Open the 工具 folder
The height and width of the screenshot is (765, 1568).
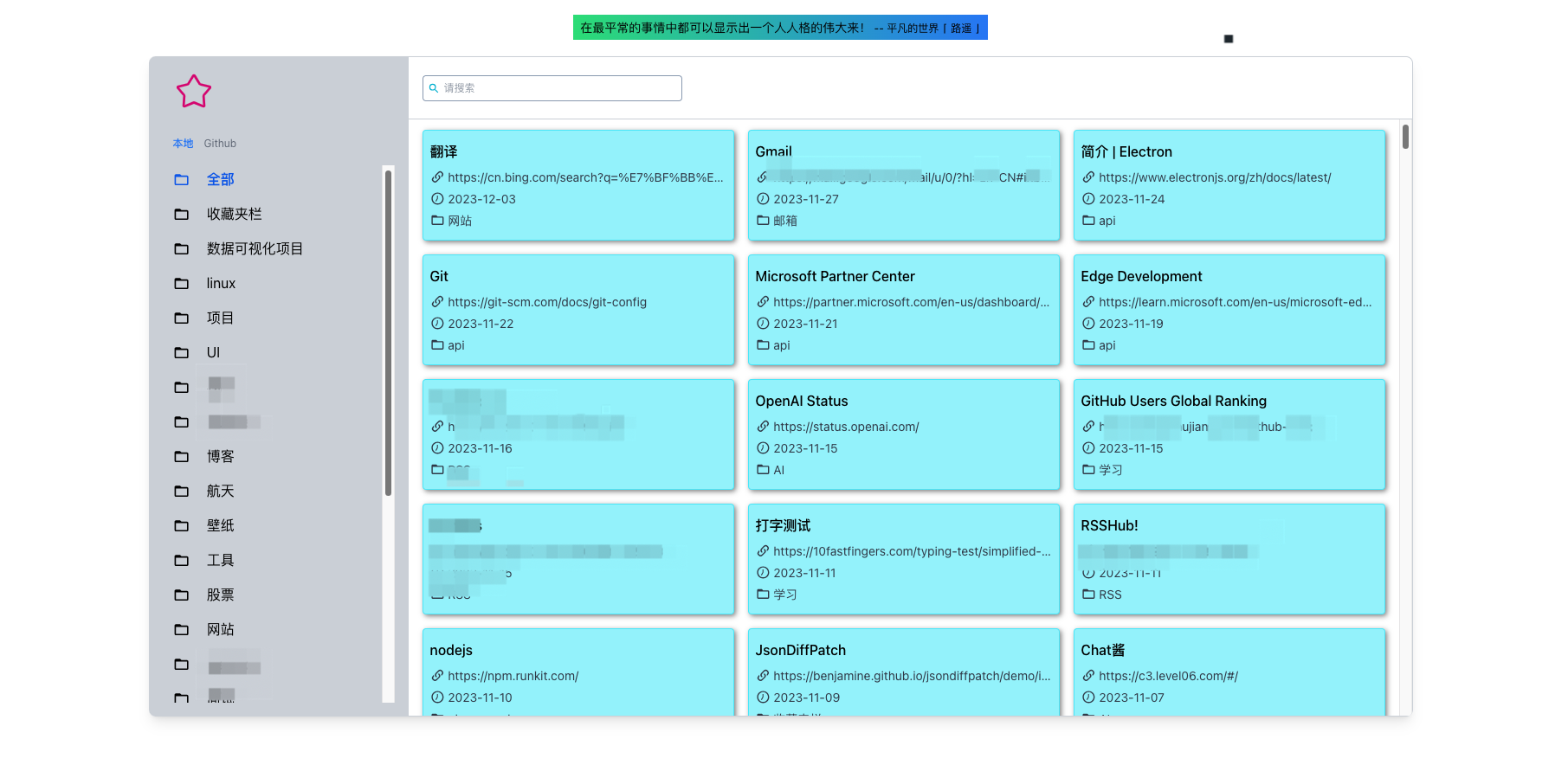point(220,560)
